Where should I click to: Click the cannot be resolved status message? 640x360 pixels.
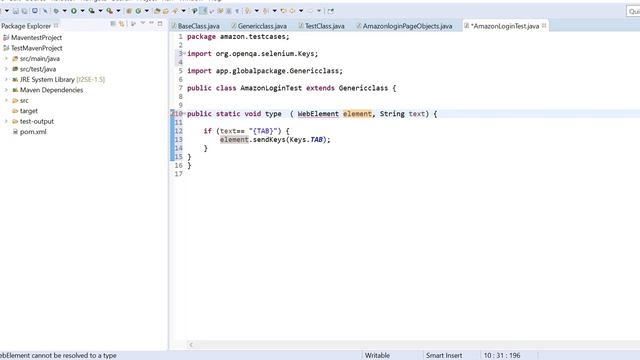pos(58,356)
